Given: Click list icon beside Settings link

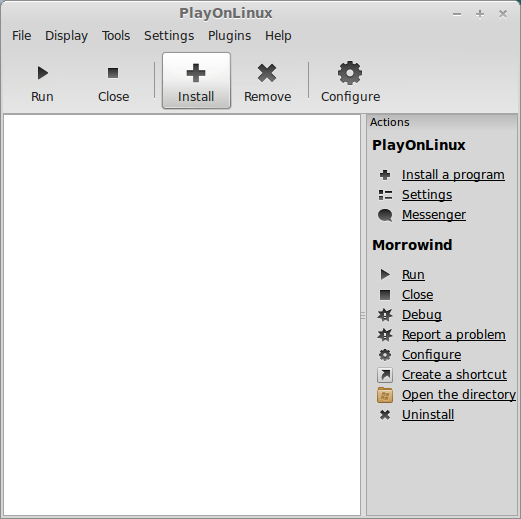Looking at the screenshot, I should (x=385, y=195).
